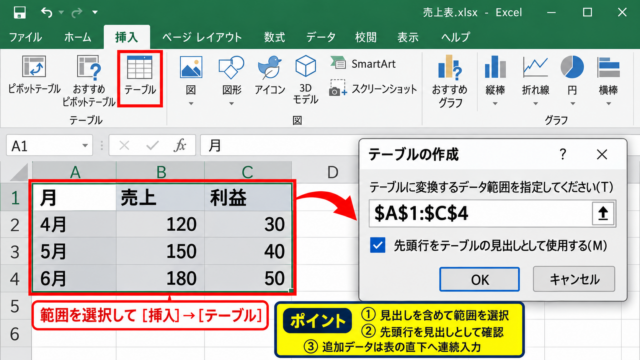Select column B header
Screen dimensions: 640x360
coord(161,172)
